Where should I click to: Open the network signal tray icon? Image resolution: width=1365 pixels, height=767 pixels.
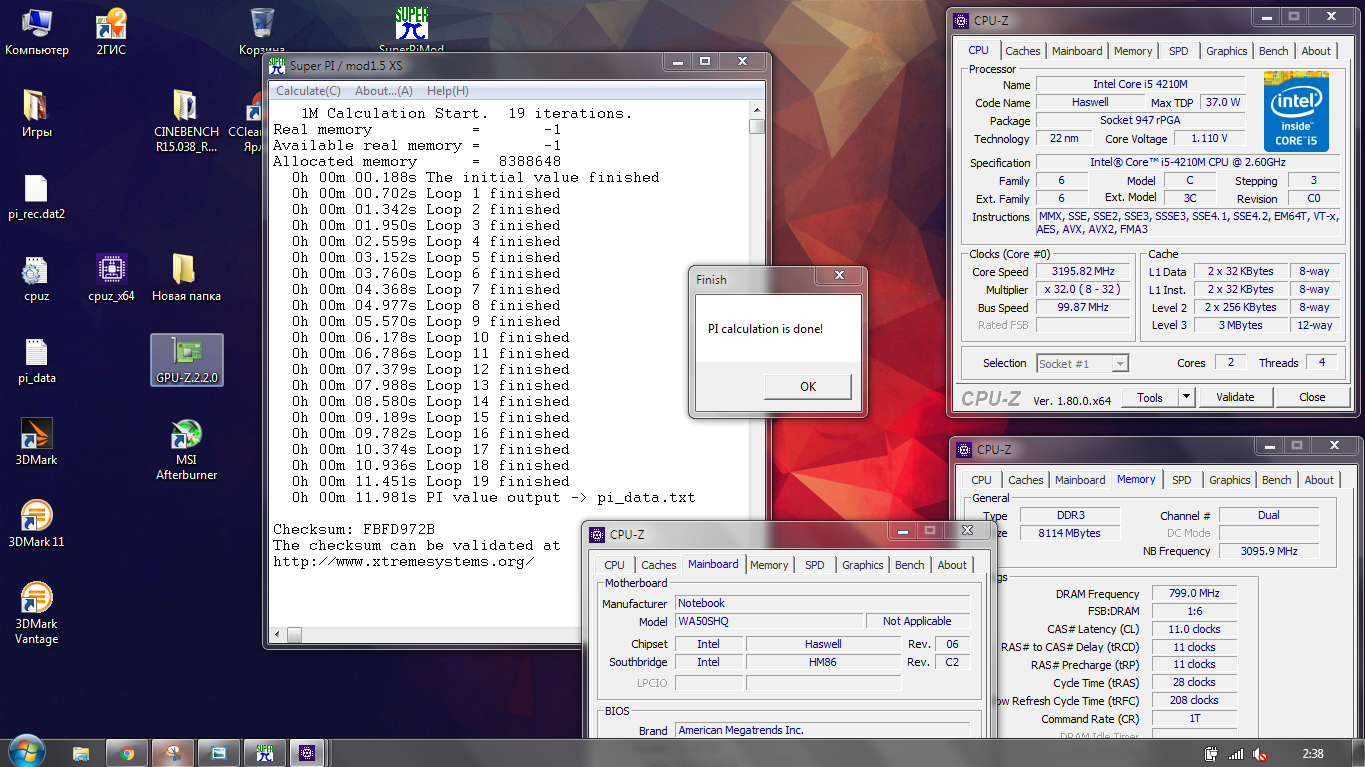click(x=1236, y=754)
